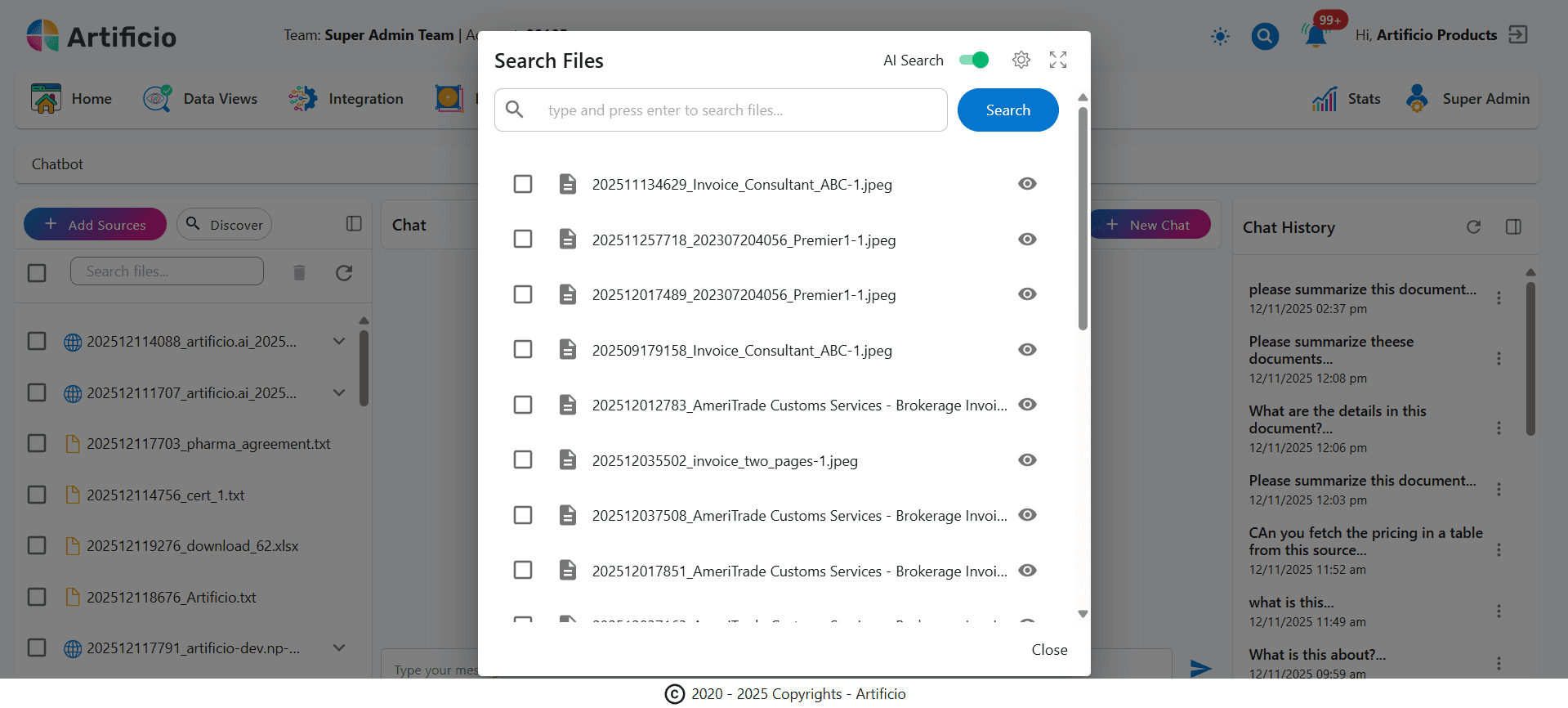The image size is (1568, 708).
Task: Click the trash icon in sources panel
Action: pyautogui.click(x=299, y=272)
